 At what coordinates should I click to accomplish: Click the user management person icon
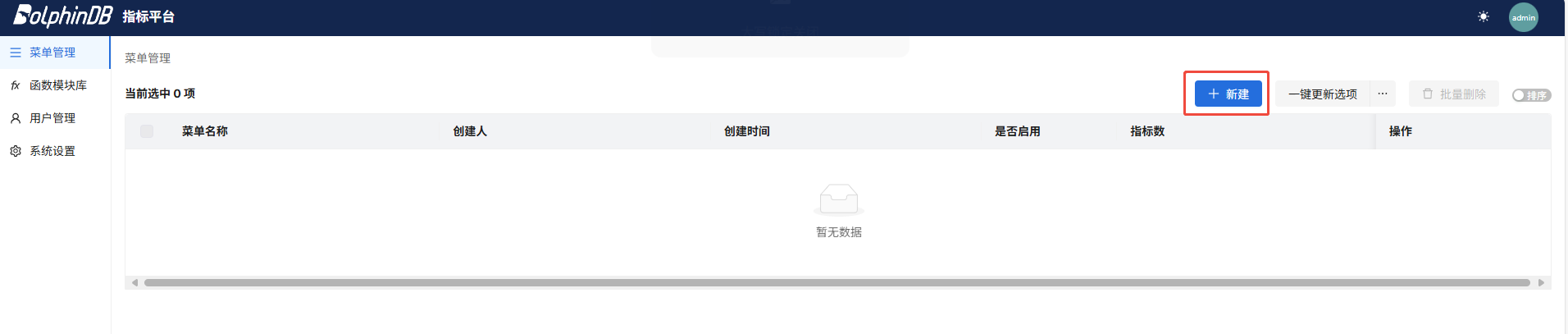coord(16,118)
